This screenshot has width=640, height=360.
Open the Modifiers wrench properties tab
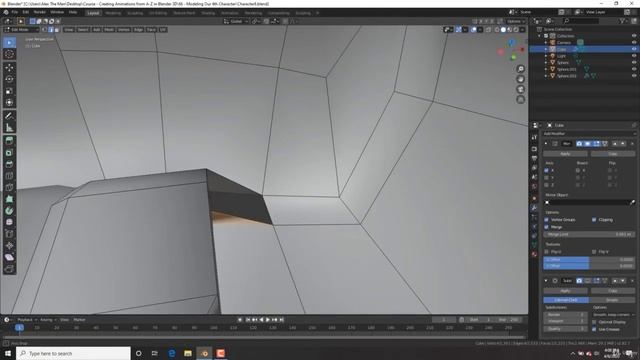(x=534, y=208)
